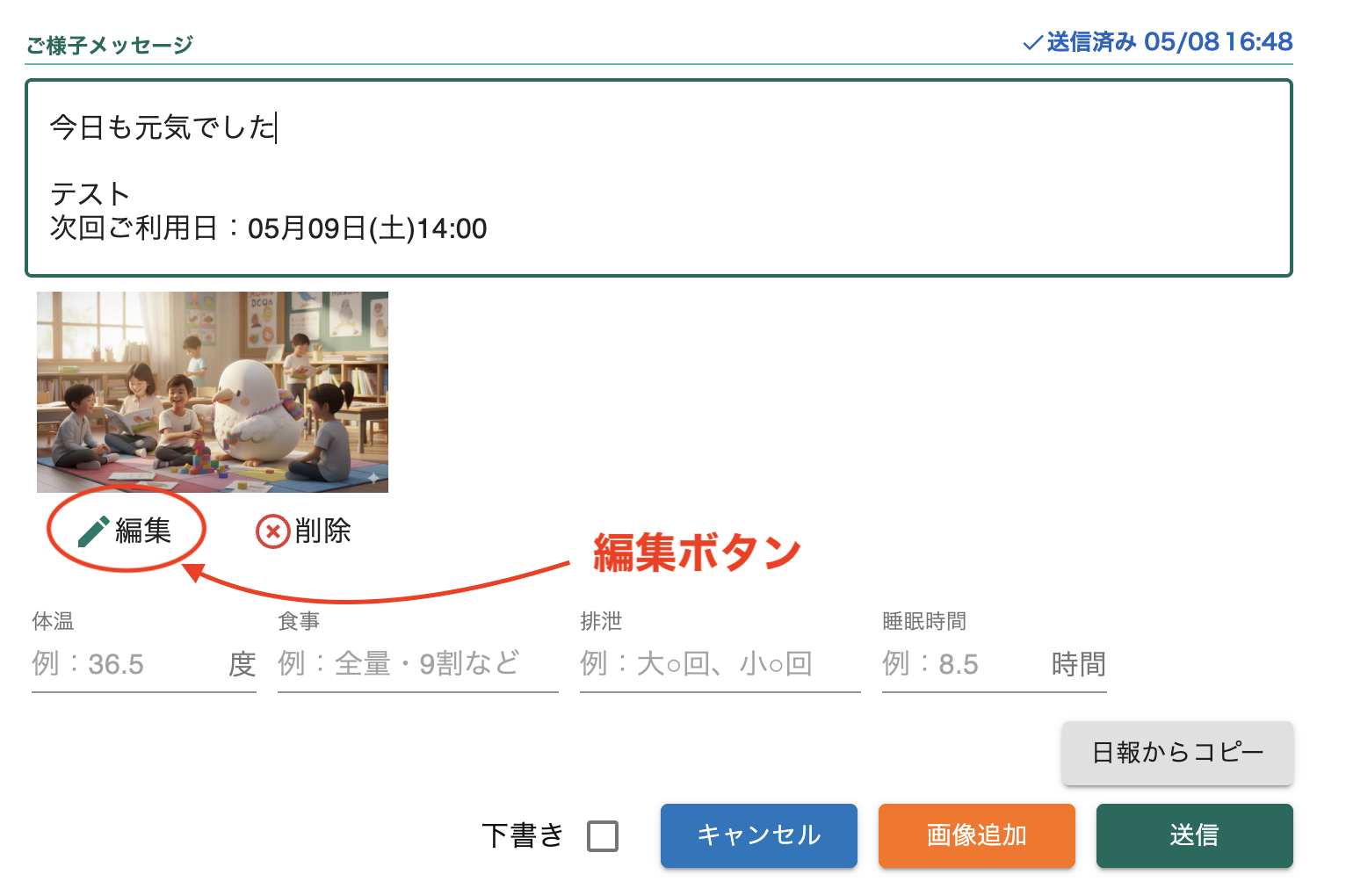Focus the 睡眠時間 sleep hours field
Viewport: 1346px width, 896px height.
pyautogui.click(x=964, y=663)
